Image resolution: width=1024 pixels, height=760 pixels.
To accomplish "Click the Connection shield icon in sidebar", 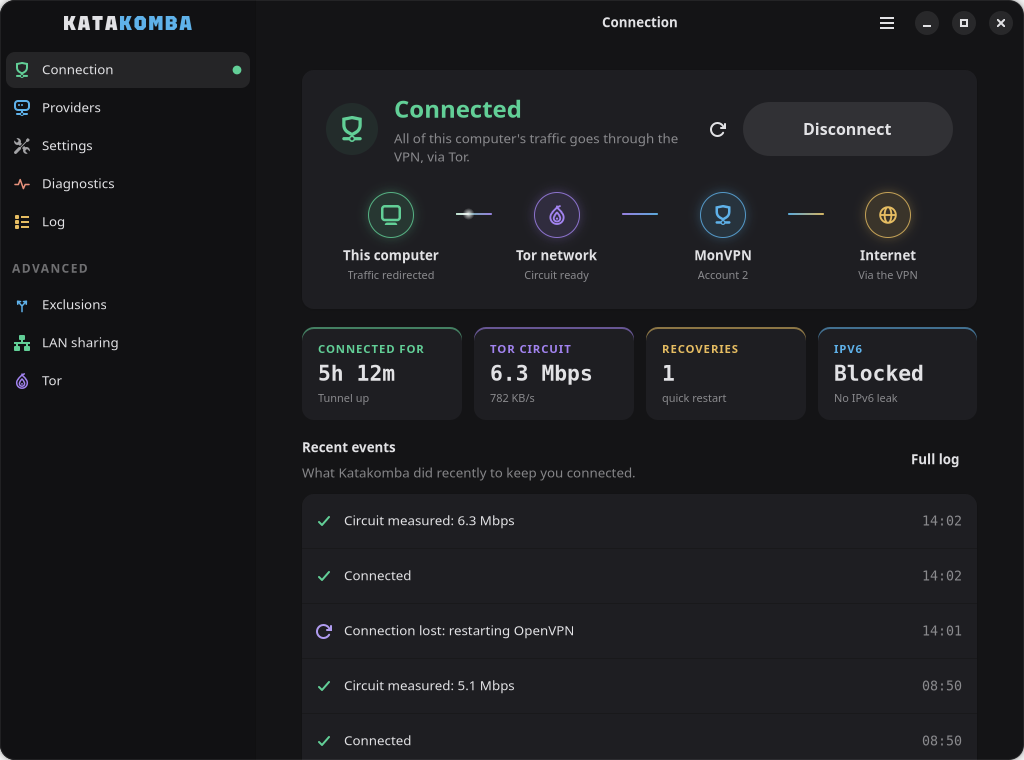I will tap(22, 70).
